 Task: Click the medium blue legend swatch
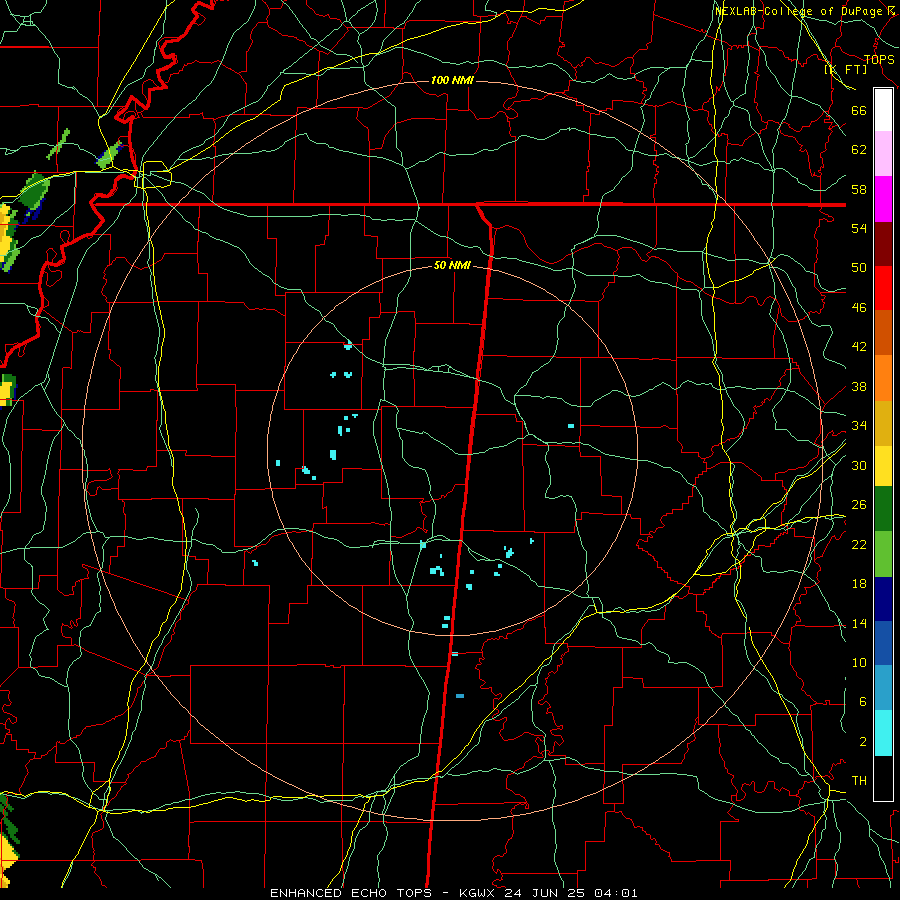pos(883,643)
